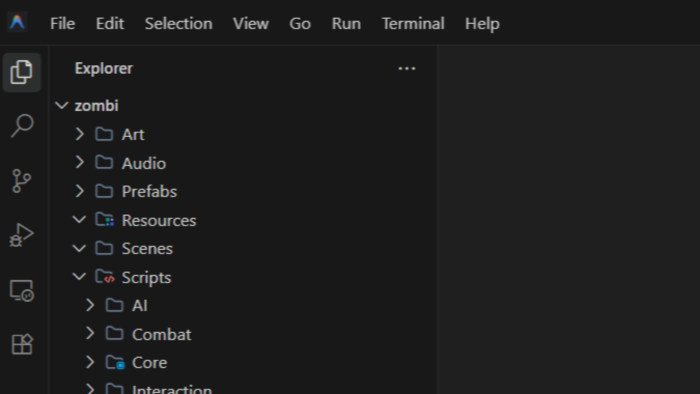Open the Search view icon
This screenshot has height=394, width=700.
(x=21, y=126)
